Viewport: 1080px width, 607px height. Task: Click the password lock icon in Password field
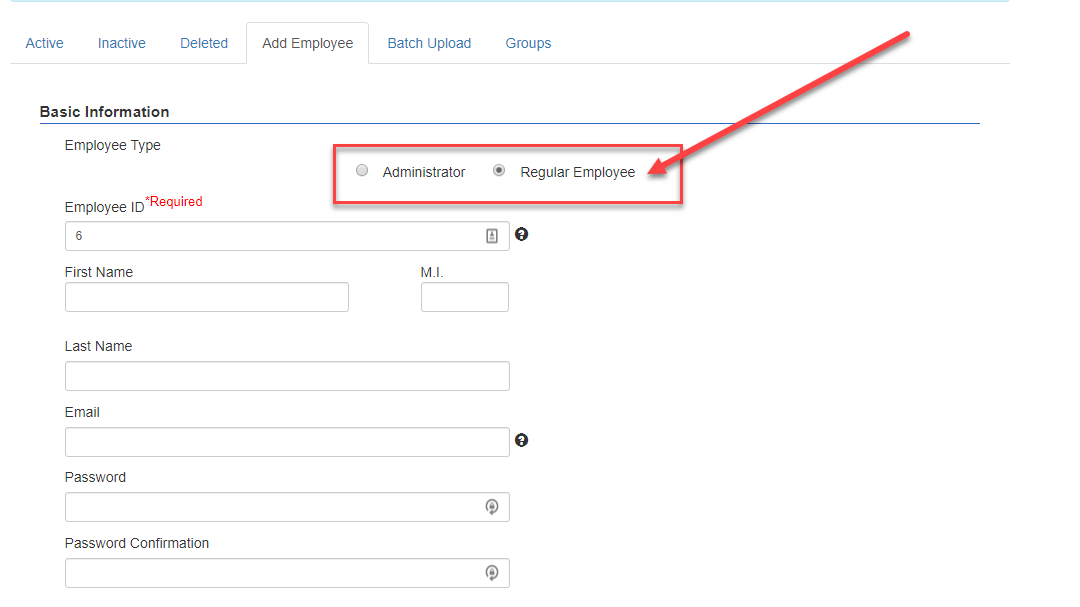[491, 506]
